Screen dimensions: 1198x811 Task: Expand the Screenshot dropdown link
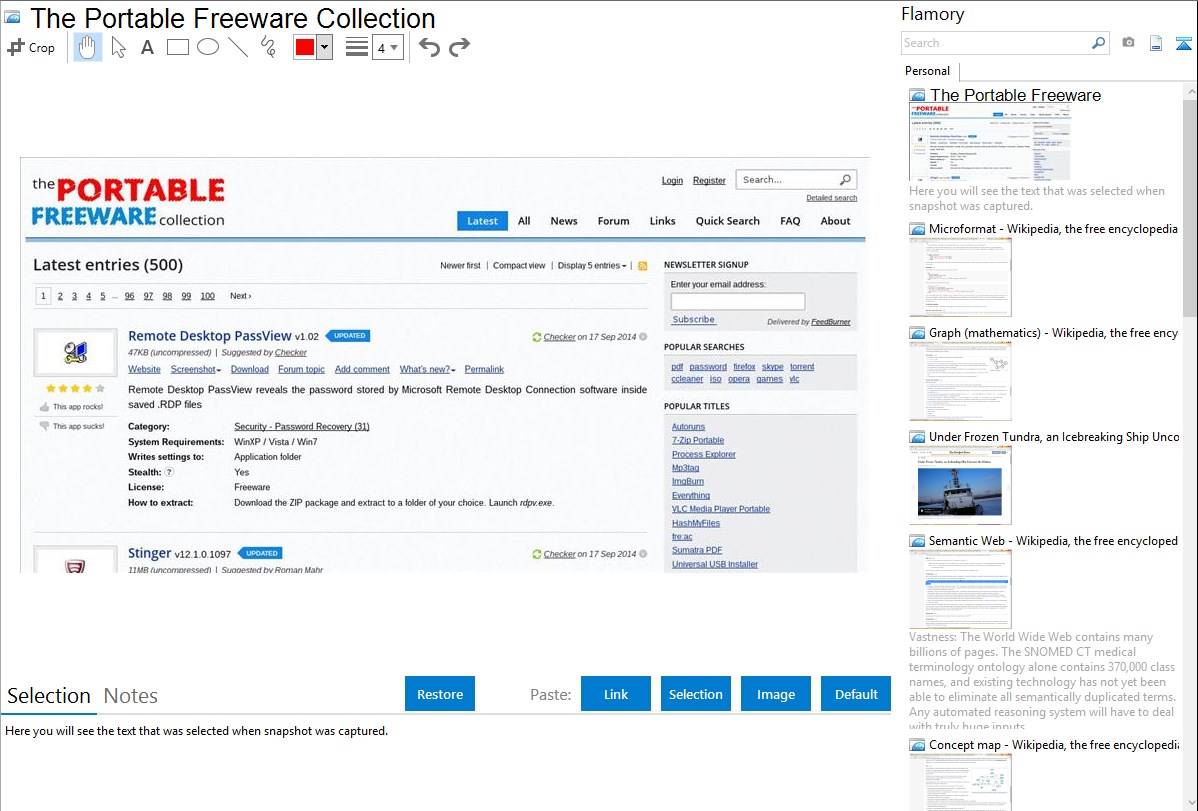(196, 369)
